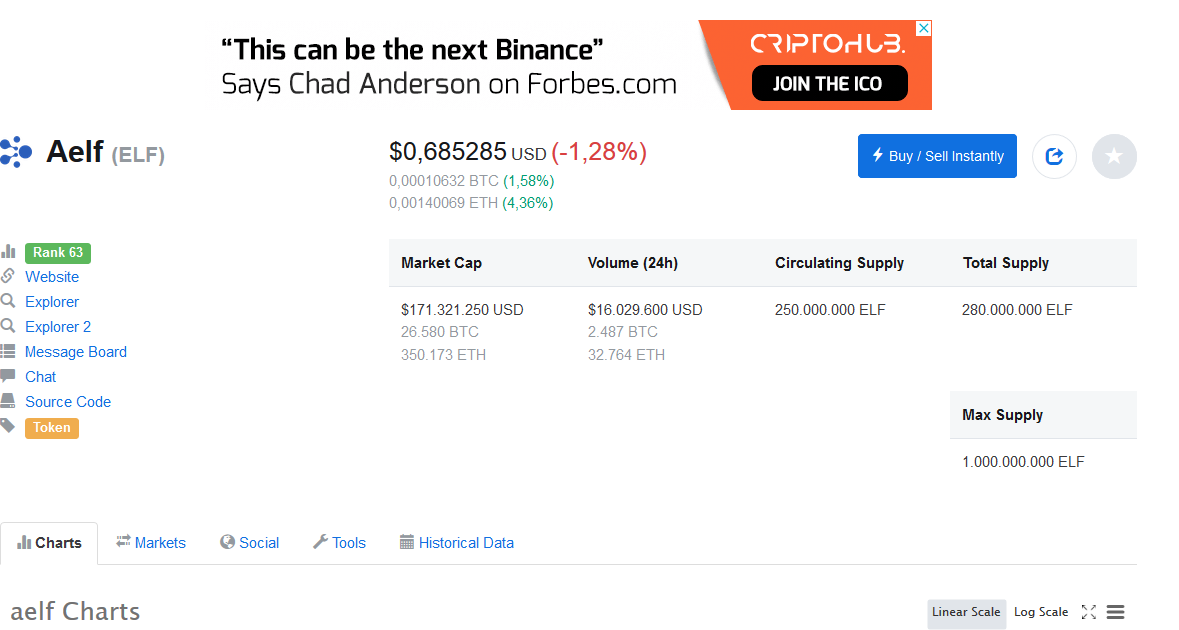
Task: Click the share icon button
Action: pos(1054,156)
